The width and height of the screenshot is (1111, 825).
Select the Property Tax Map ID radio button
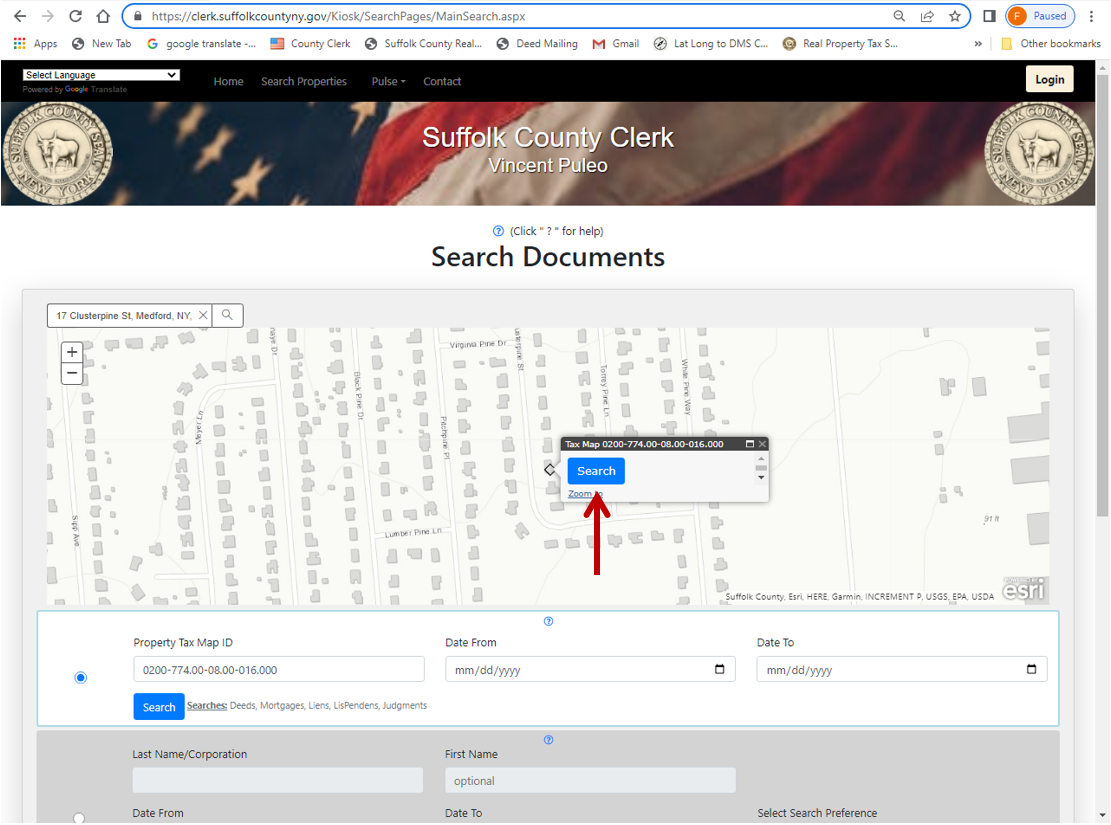click(81, 678)
